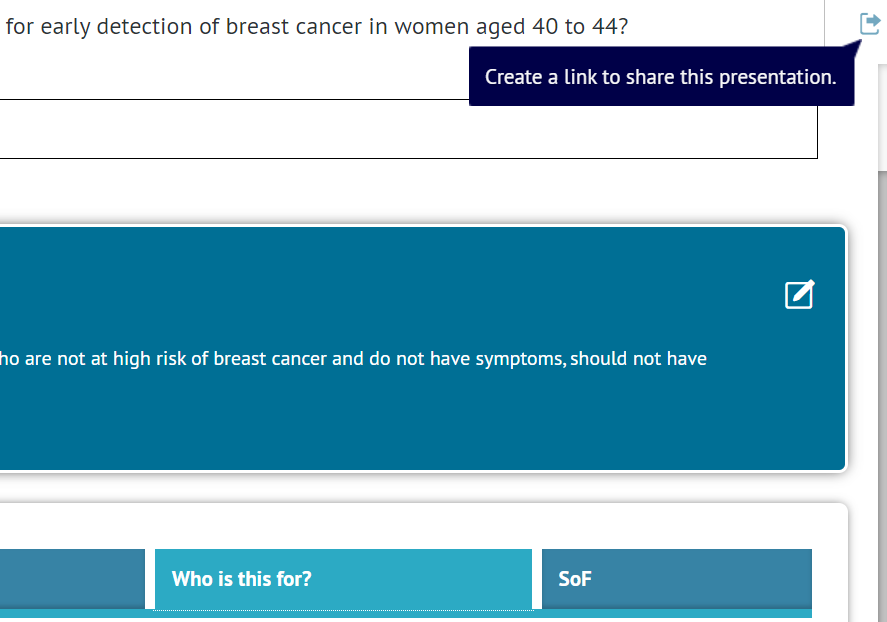Open the SoF tab
This screenshot has height=622, width=887.
tap(676, 578)
